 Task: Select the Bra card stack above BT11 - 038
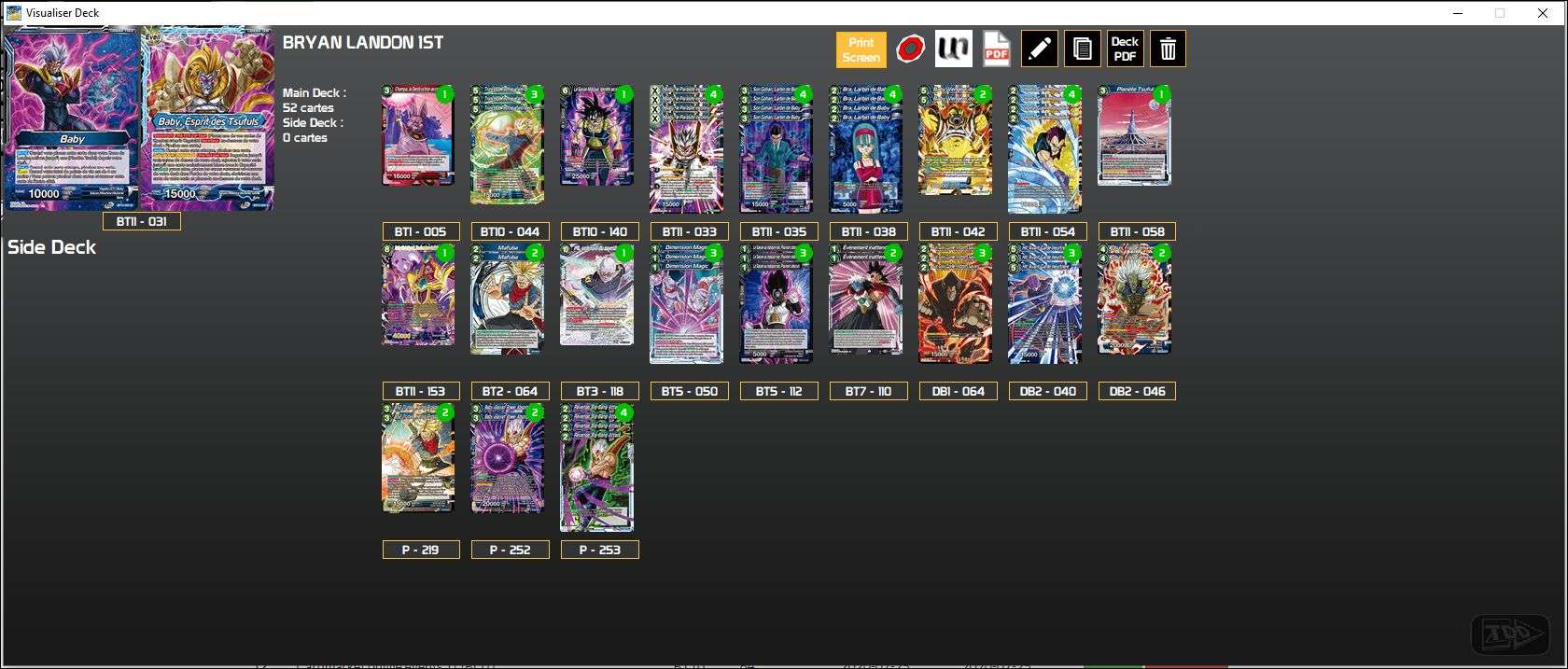pos(865,149)
